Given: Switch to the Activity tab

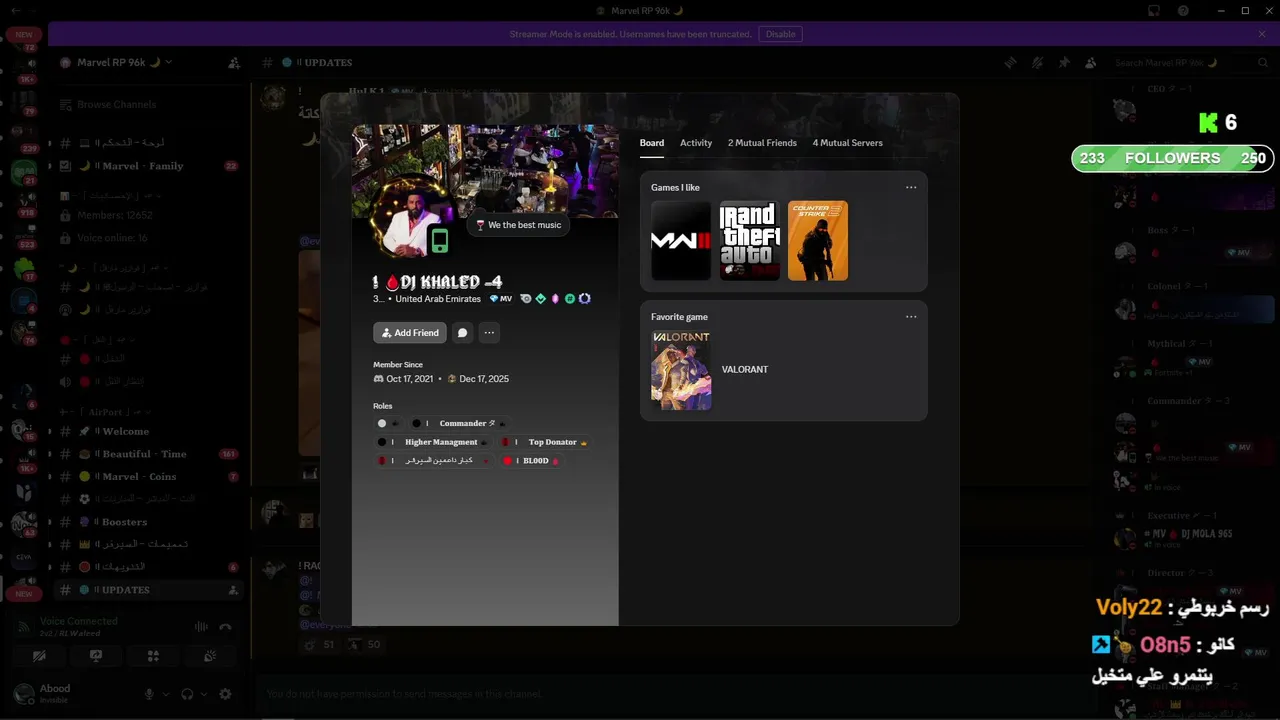Looking at the screenshot, I should tap(696, 143).
